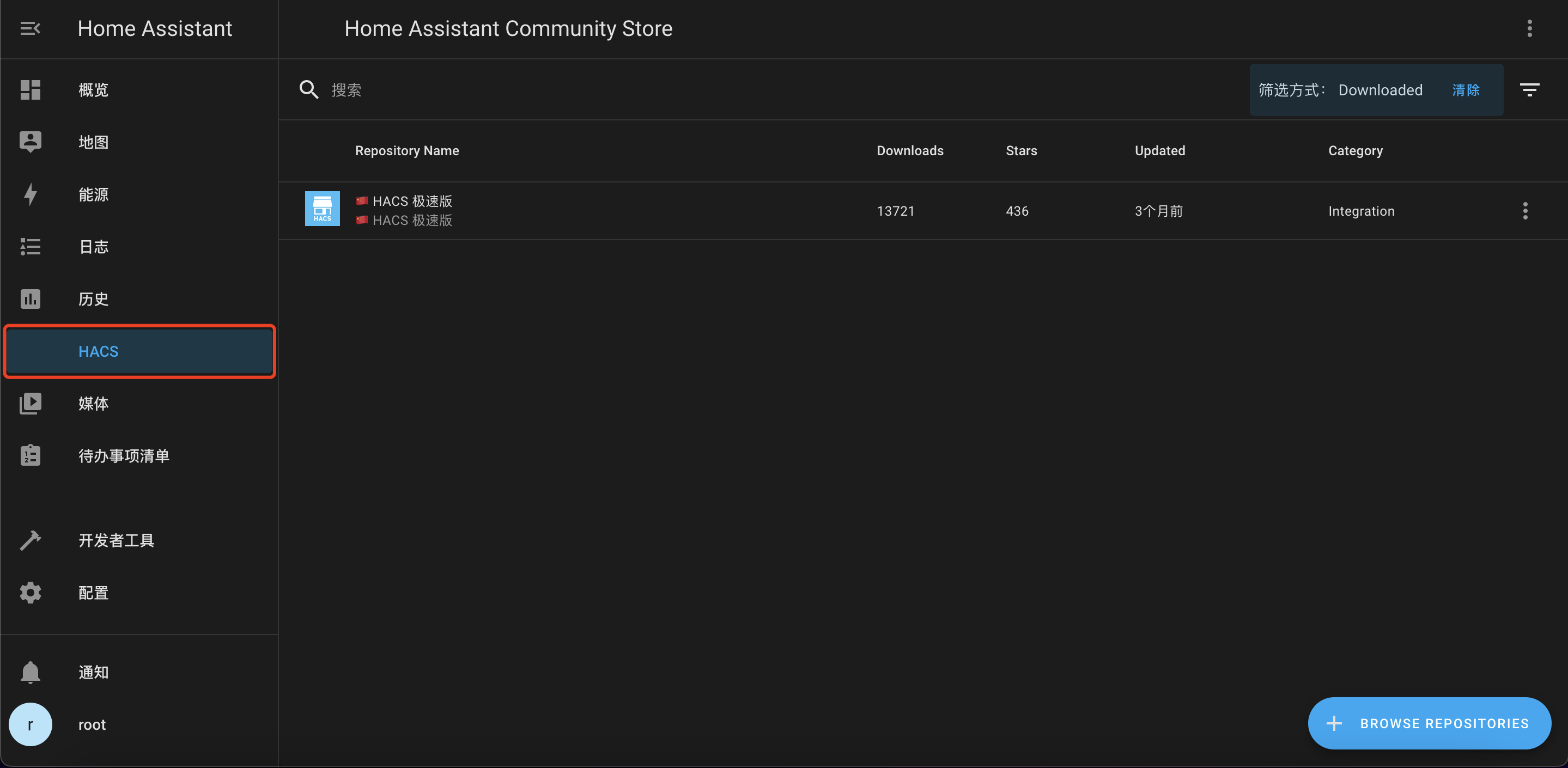Click the Downloaded filter label
Viewport: 1568px width, 768px height.
[1380, 90]
